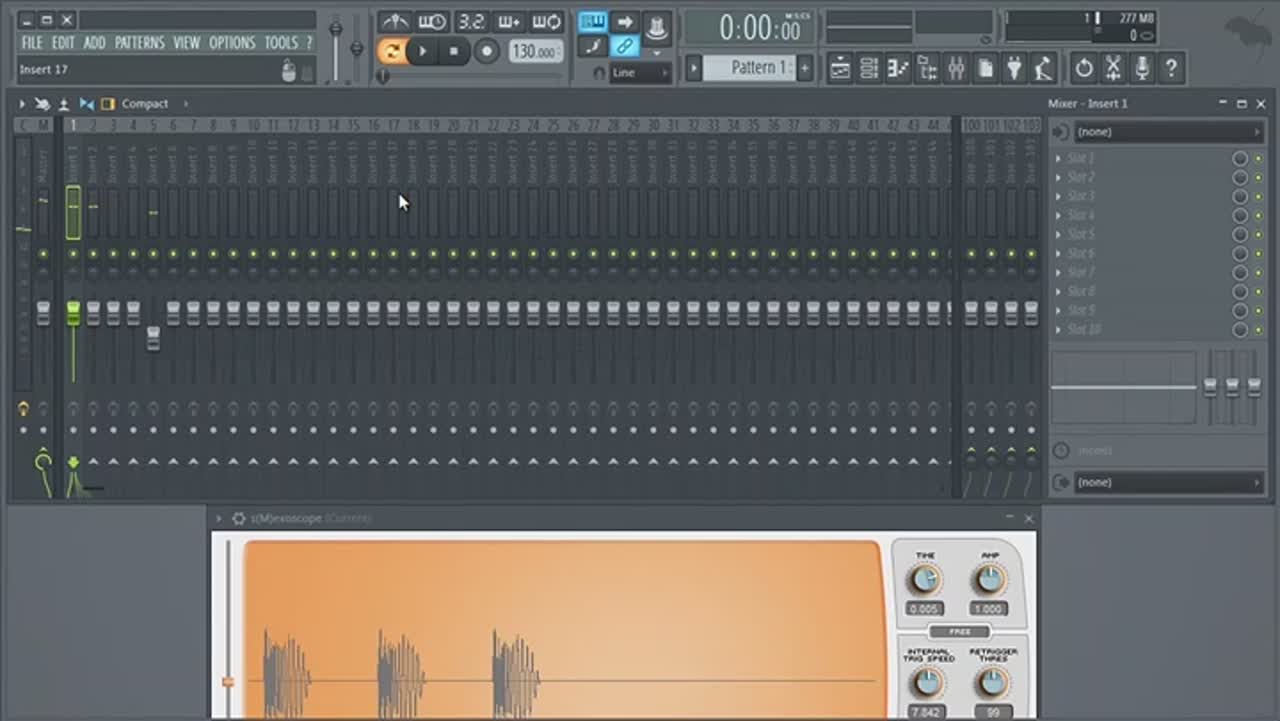Open the PATTERNS menu

pyautogui.click(x=140, y=43)
